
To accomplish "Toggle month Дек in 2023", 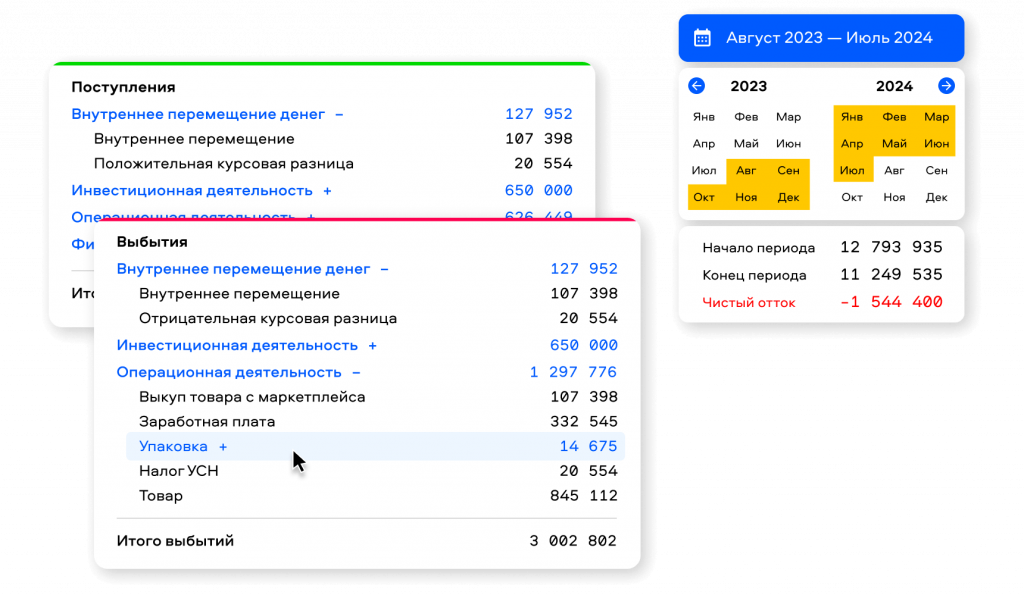I will pos(788,198).
